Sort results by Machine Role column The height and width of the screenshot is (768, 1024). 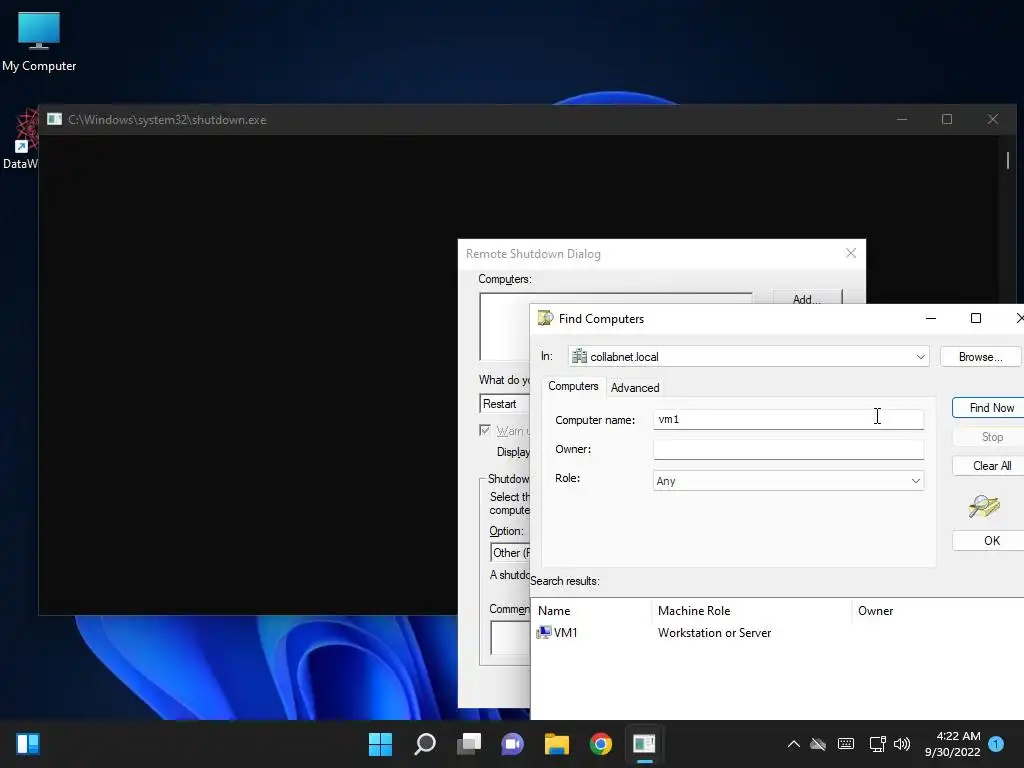(x=752, y=611)
